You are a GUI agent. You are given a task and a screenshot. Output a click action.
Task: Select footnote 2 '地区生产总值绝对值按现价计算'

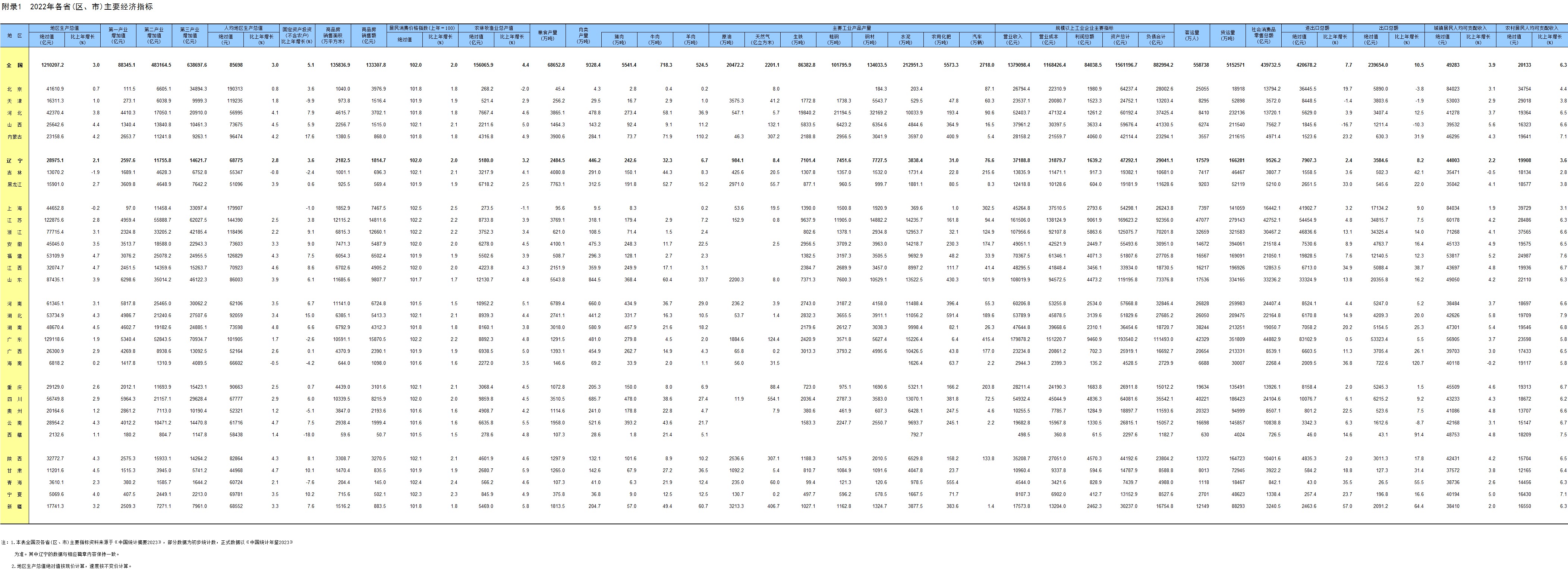71,566
